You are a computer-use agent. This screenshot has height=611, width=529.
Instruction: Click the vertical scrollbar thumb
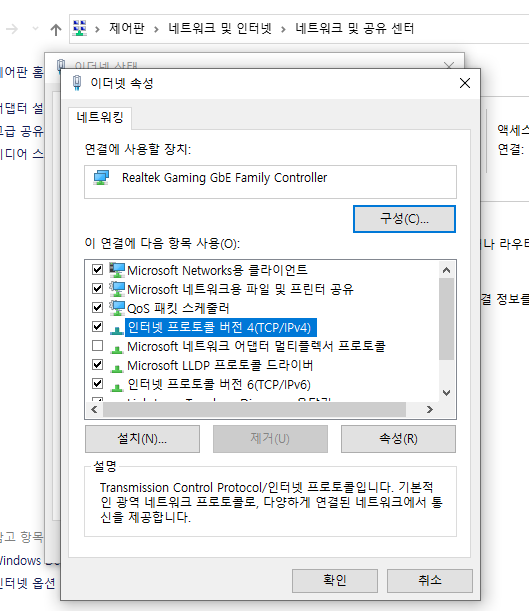pyautogui.click(x=447, y=319)
